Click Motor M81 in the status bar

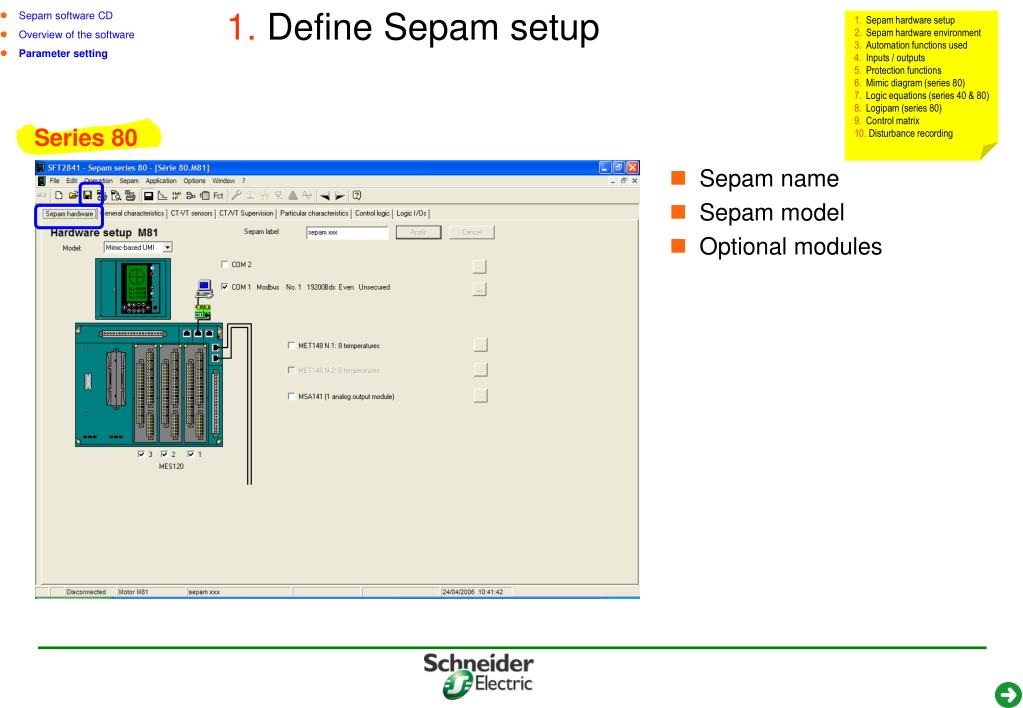pos(133,592)
